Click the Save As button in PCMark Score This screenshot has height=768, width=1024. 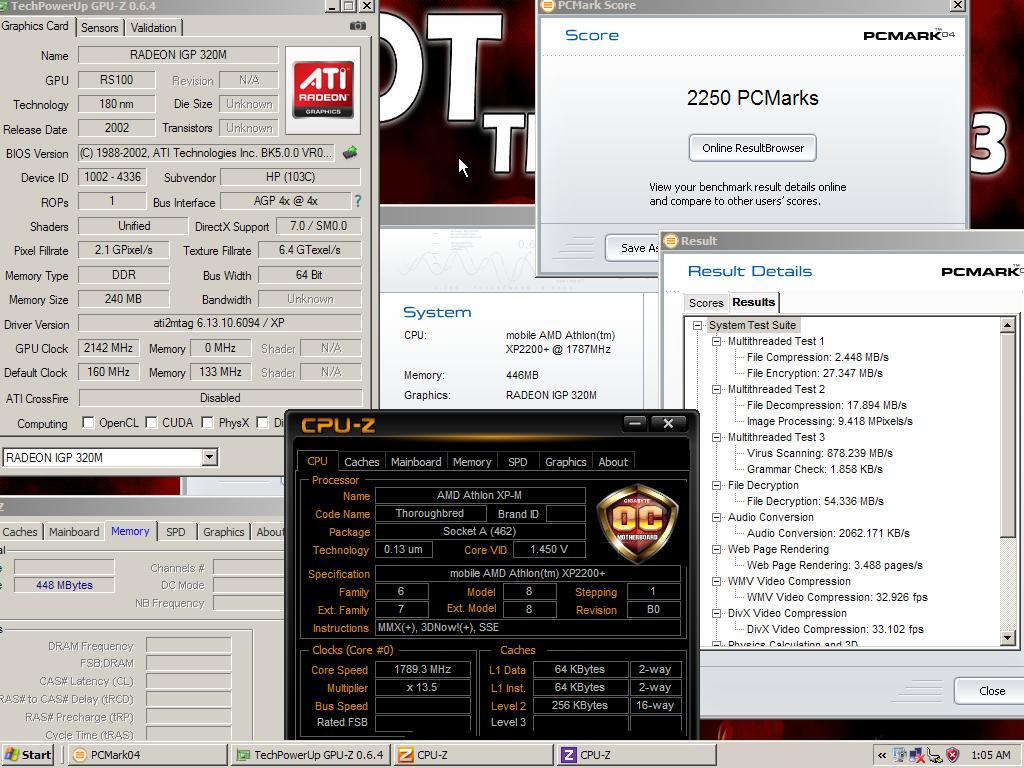[x=632, y=248]
